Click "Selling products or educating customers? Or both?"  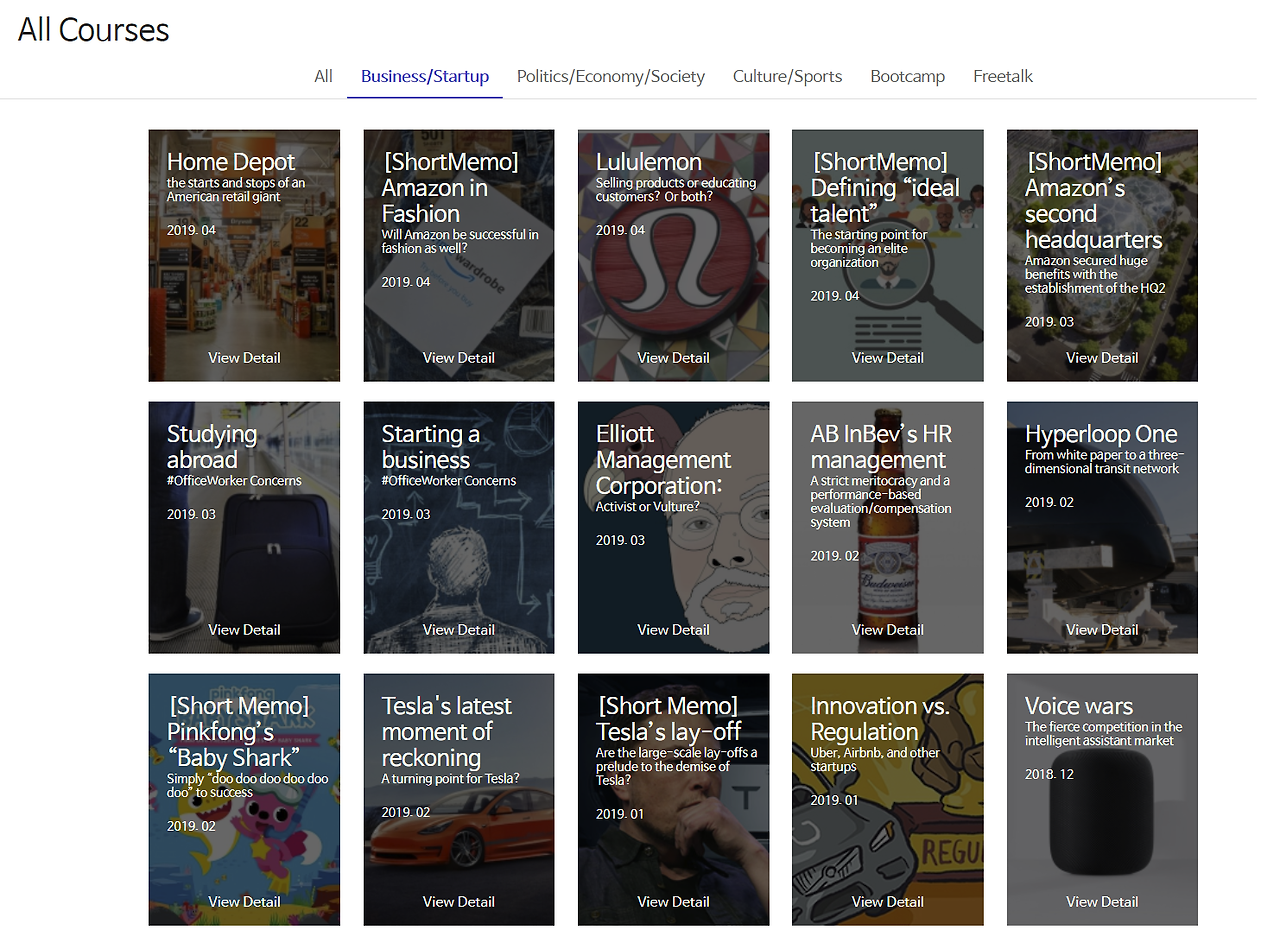(676, 190)
